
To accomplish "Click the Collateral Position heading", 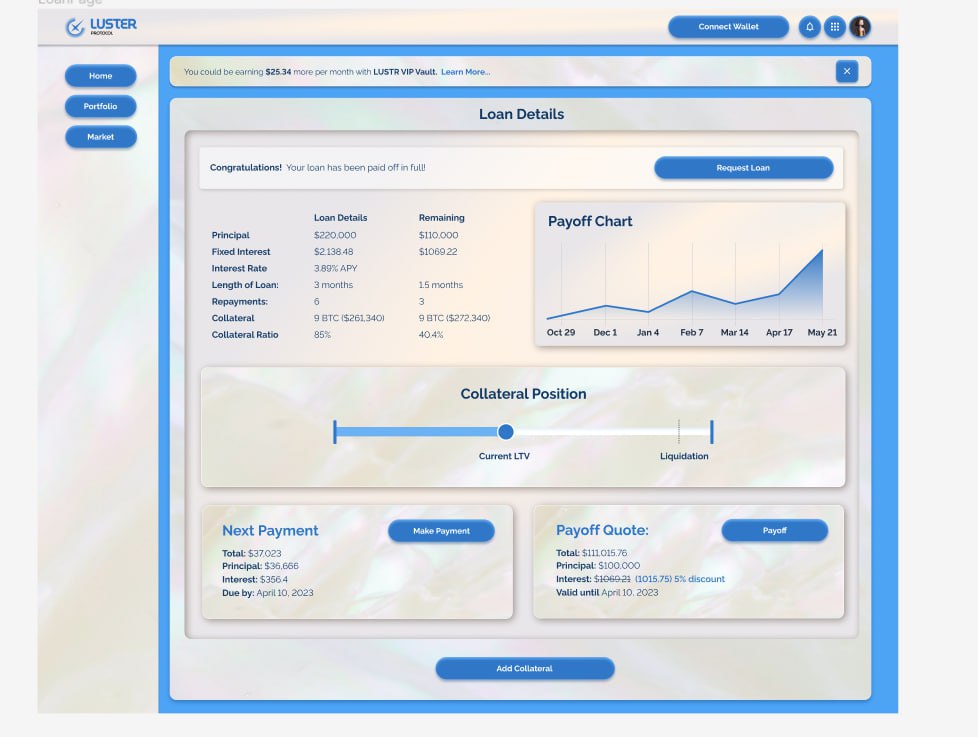I will coord(523,394).
